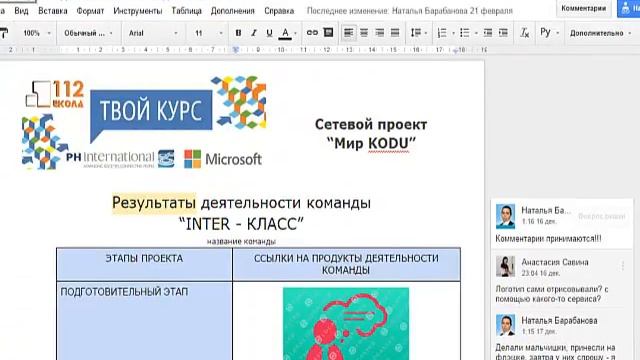Click the avatar next to 'Наталья Барабанова'
This screenshot has width=640, height=360.
(x=505, y=325)
